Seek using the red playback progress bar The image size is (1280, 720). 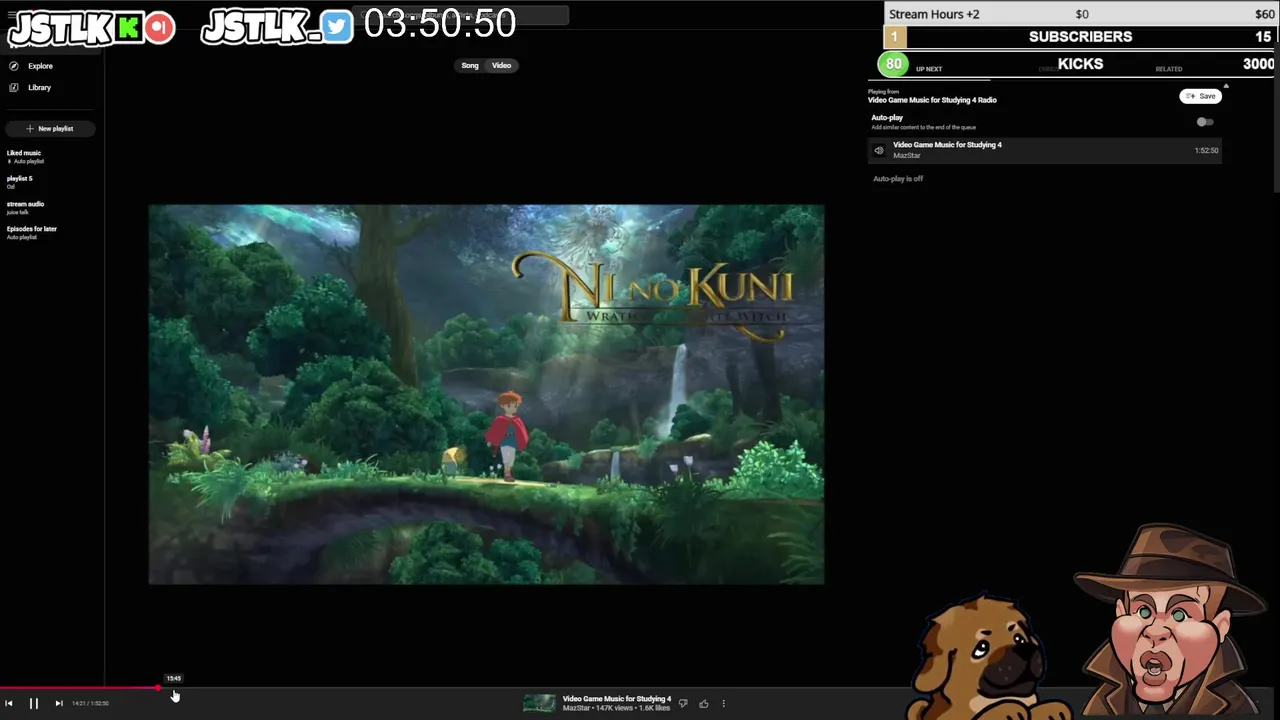(80, 688)
